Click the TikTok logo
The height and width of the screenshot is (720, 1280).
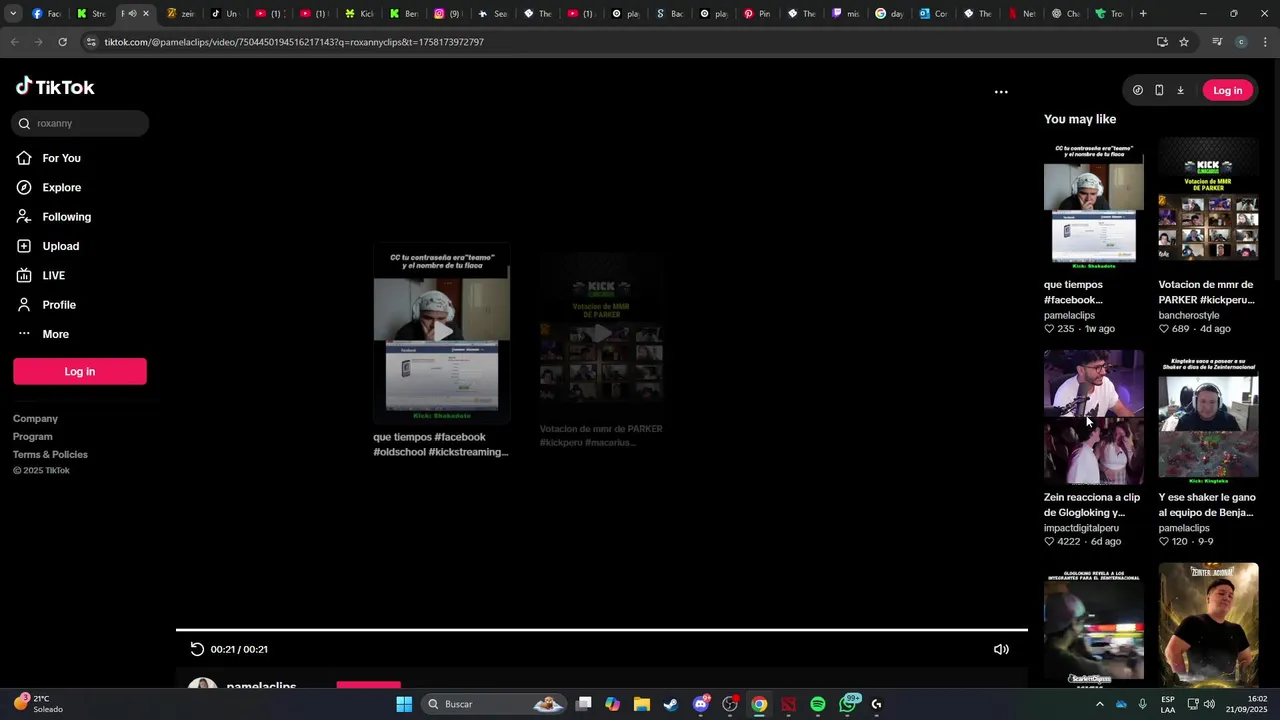(55, 87)
